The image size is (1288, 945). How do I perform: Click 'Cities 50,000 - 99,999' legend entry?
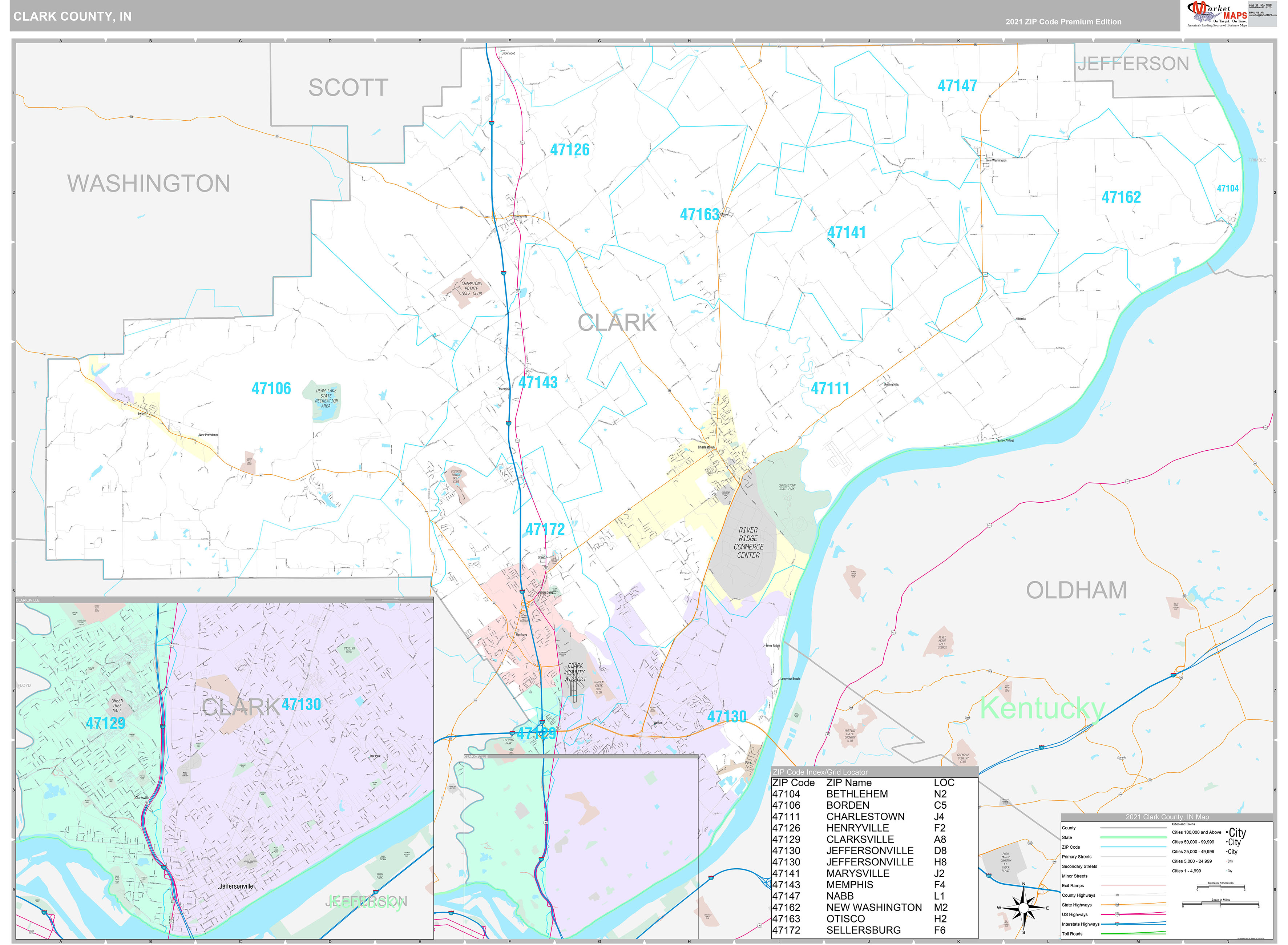(1193, 842)
